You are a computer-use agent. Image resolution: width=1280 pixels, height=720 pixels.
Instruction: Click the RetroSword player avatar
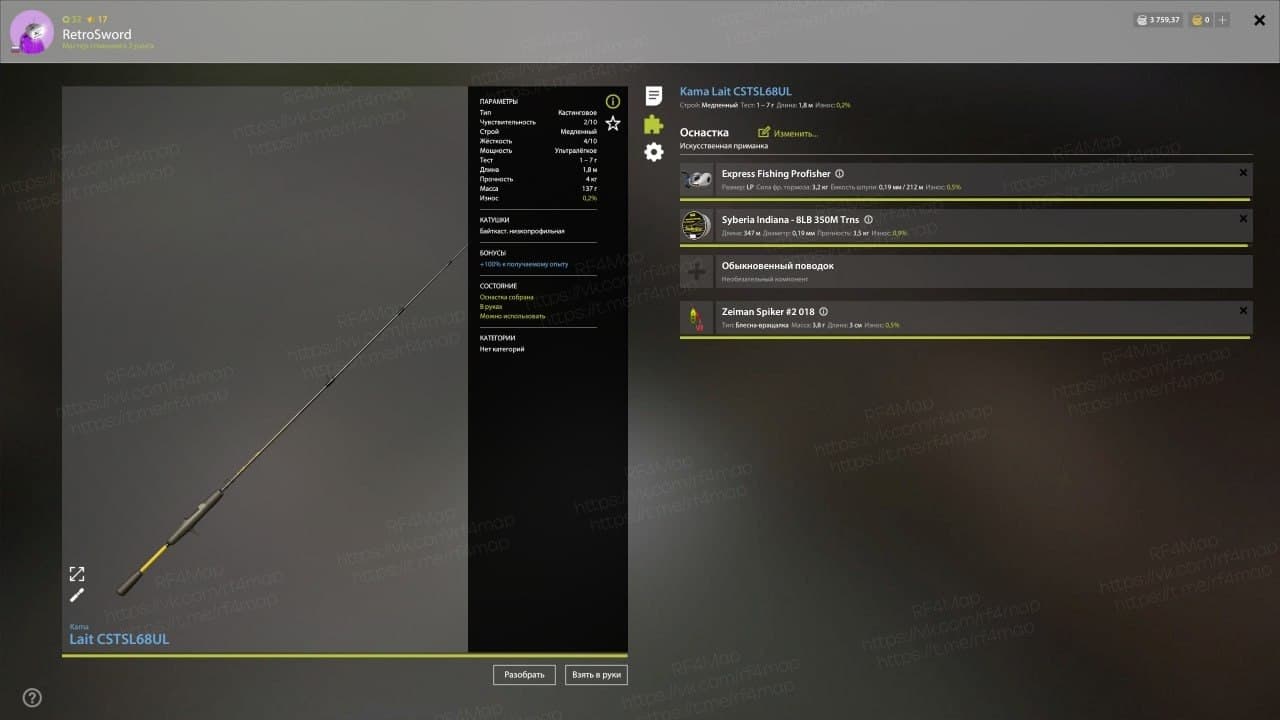pyautogui.click(x=32, y=32)
